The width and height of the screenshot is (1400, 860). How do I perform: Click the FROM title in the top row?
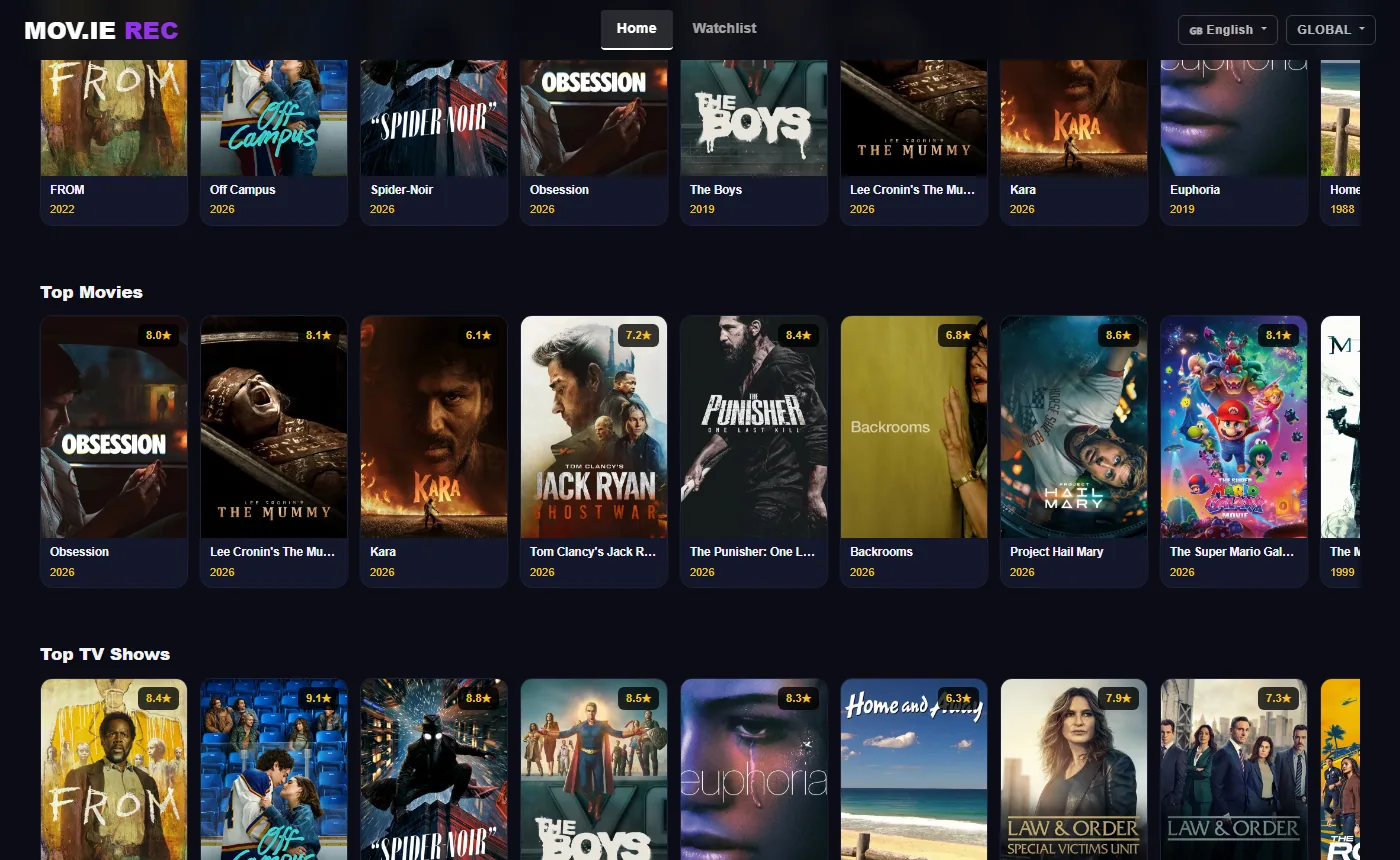[67, 189]
